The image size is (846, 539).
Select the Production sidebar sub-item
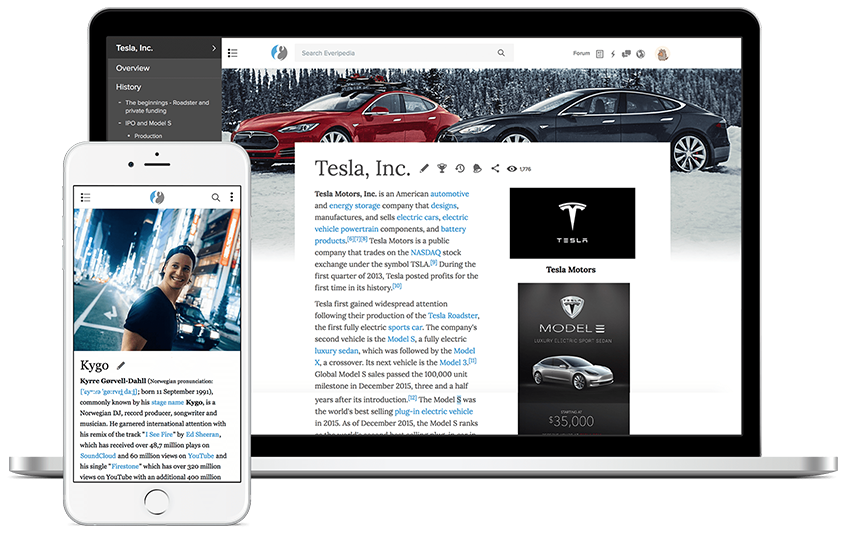[148, 136]
